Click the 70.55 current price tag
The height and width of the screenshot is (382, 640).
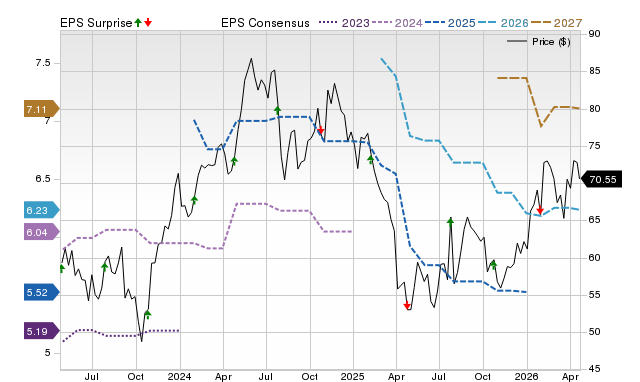[602, 180]
